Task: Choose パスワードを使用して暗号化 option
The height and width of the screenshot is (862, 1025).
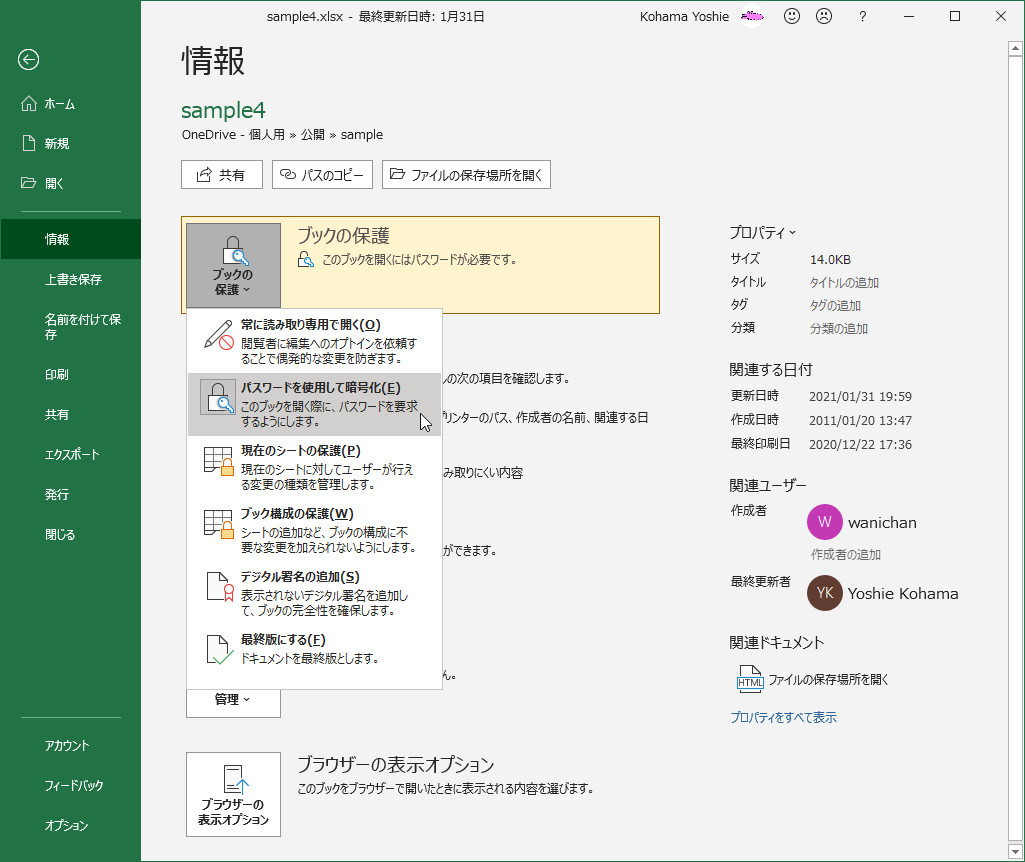Action: 314,405
